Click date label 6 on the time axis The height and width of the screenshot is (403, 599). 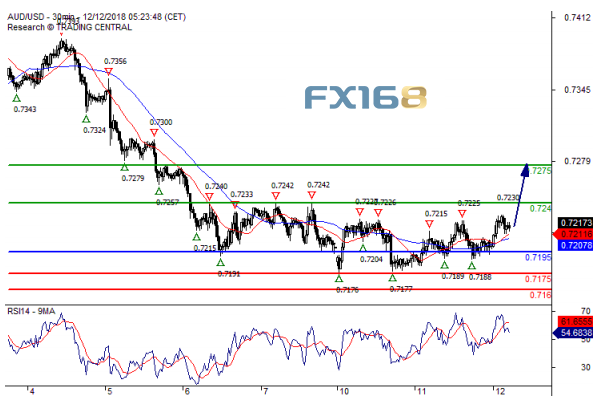click(x=187, y=392)
